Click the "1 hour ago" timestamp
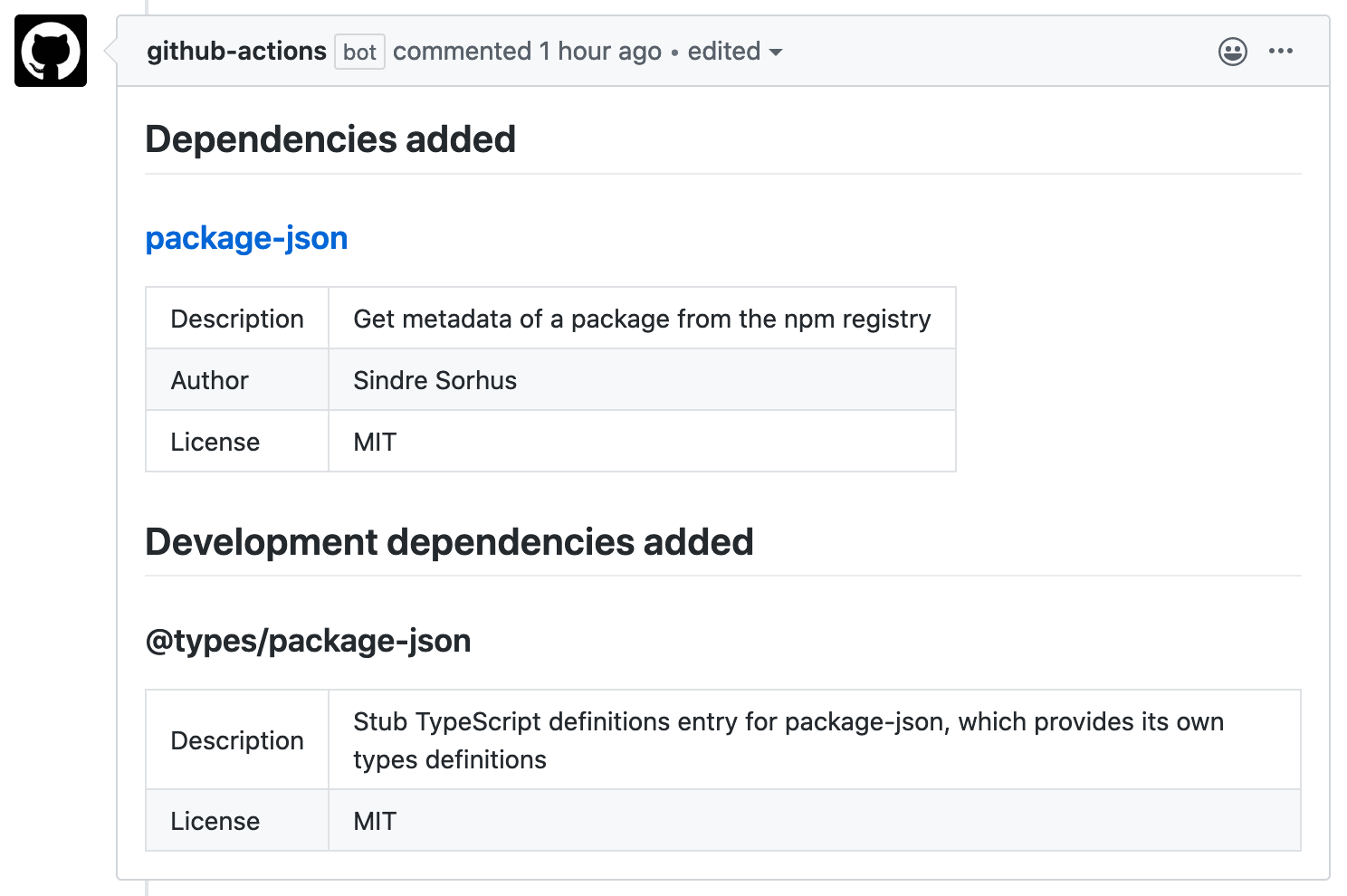The width and height of the screenshot is (1347, 896). click(x=600, y=52)
